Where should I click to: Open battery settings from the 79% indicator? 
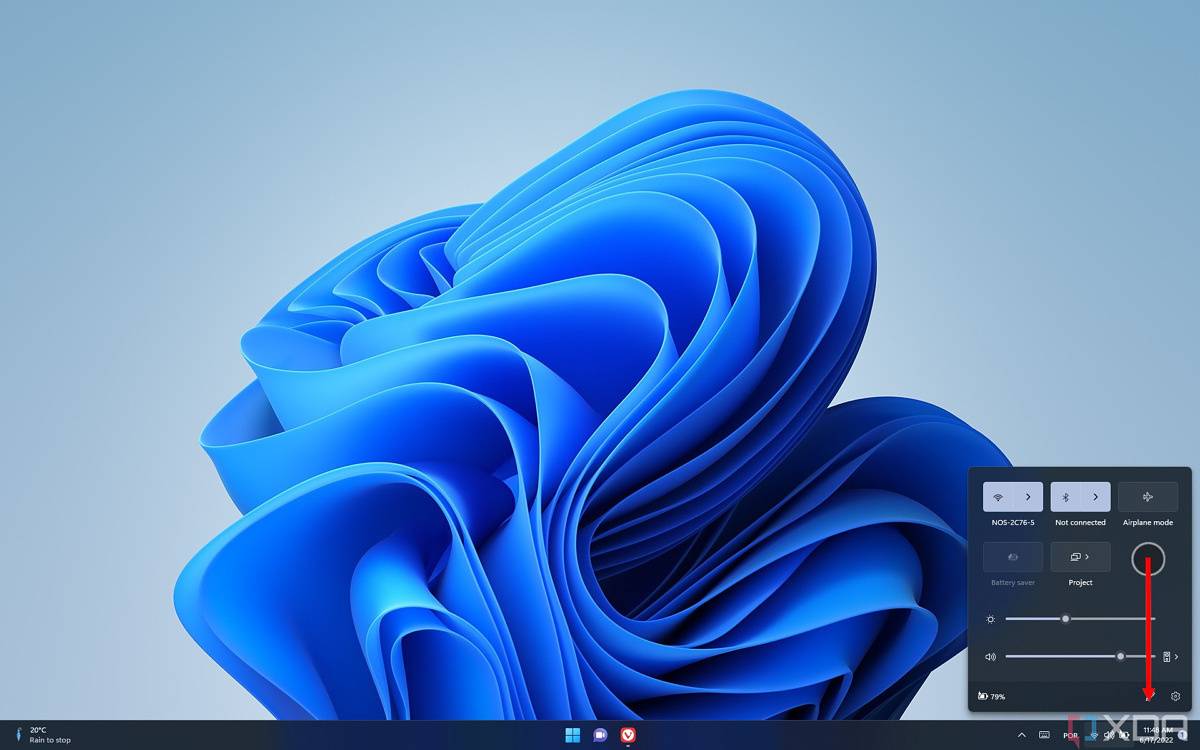click(992, 696)
